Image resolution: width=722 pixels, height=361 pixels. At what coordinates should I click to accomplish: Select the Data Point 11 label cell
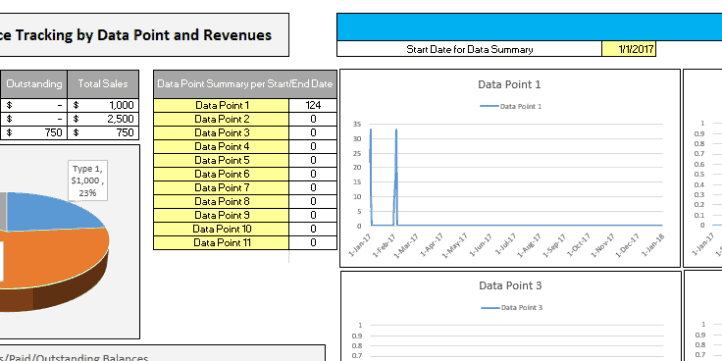click(x=221, y=243)
